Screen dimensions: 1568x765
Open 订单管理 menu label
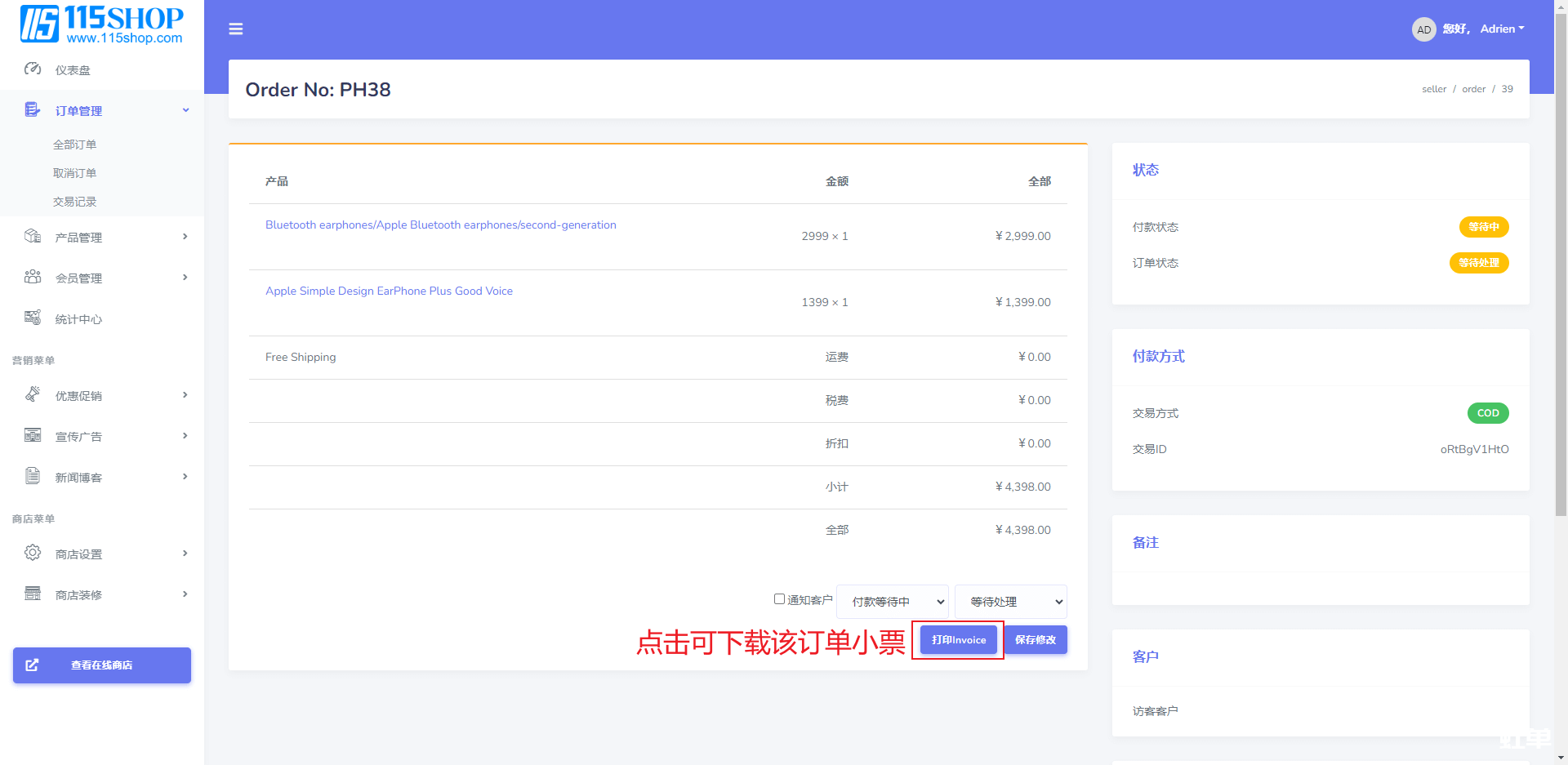click(x=78, y=111)
